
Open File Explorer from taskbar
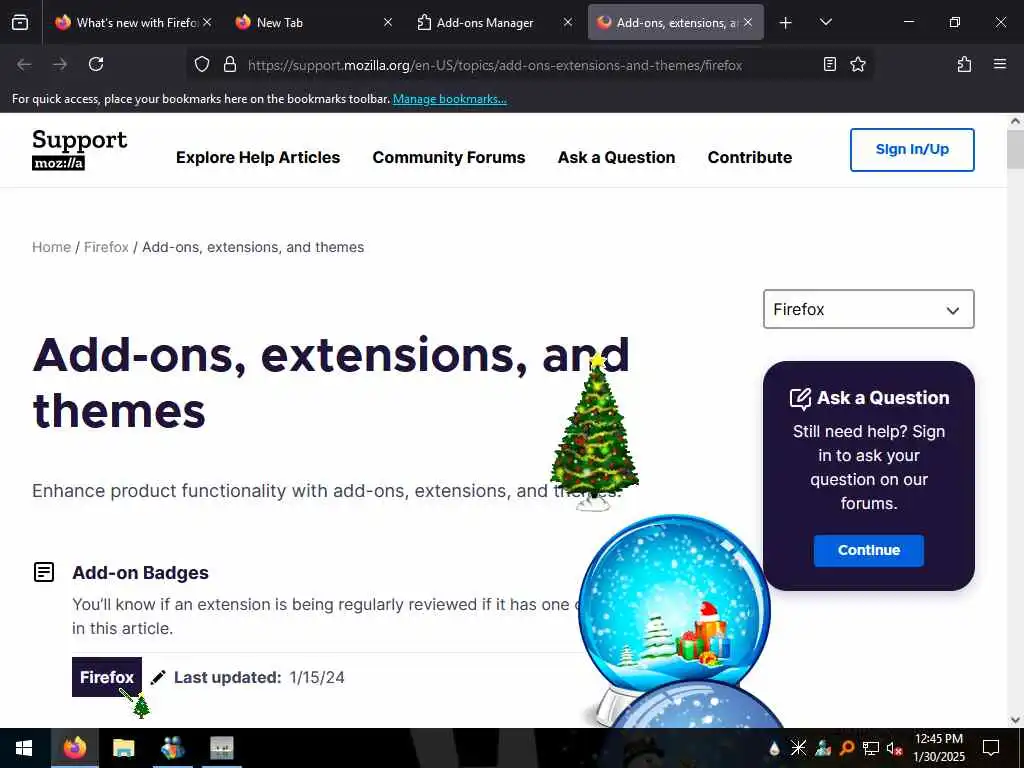tap(123, 748)
